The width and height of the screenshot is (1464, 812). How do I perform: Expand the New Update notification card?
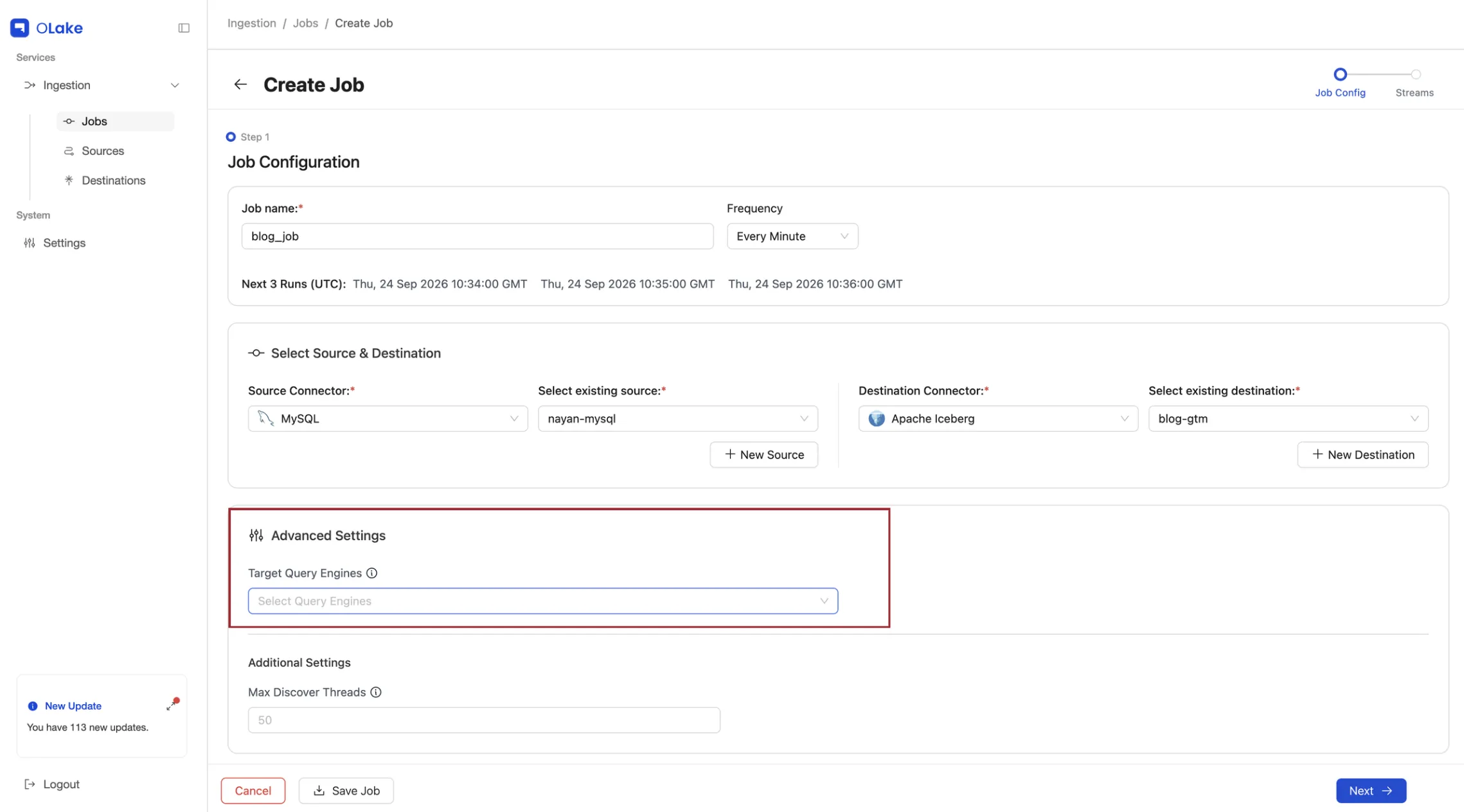(x=172, y=705)
